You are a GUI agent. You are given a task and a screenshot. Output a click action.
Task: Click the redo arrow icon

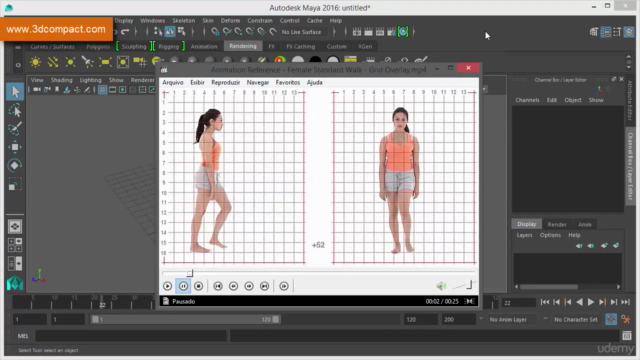coord(125,32)
